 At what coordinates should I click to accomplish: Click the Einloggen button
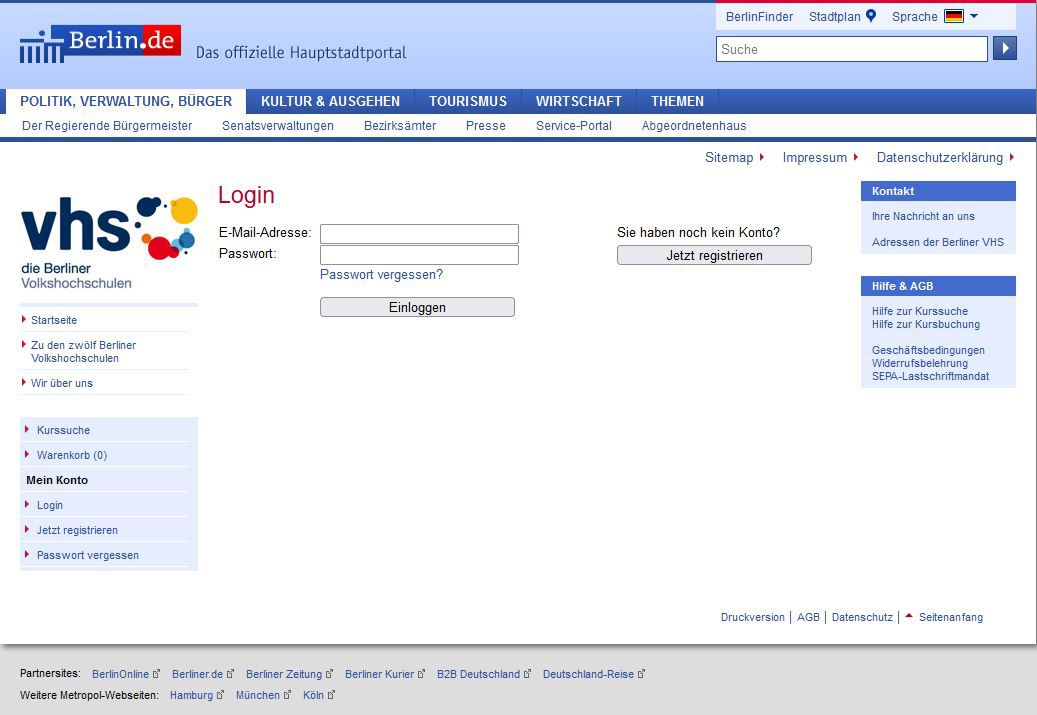417,307
